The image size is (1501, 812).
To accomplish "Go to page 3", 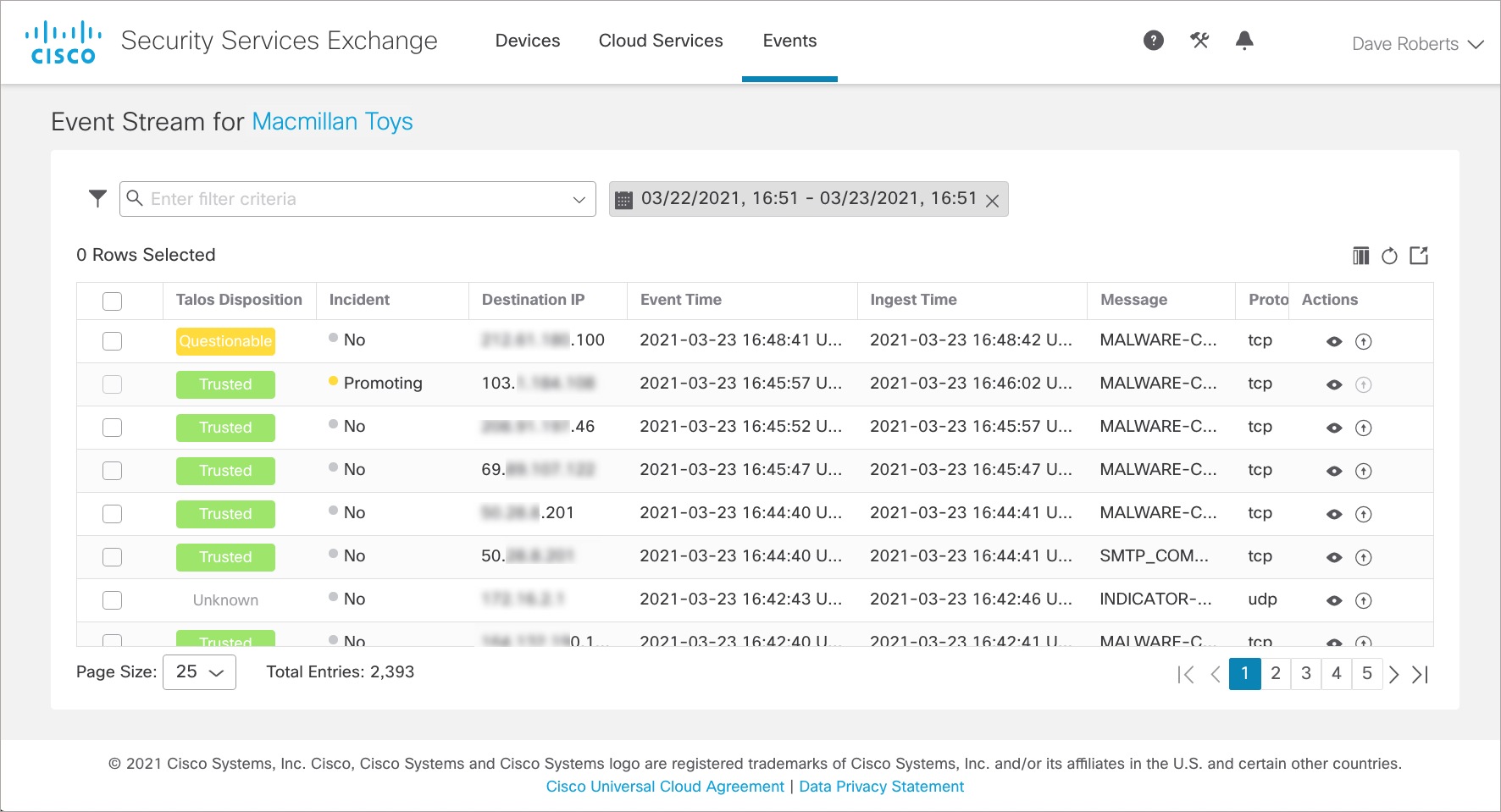I will tap(1306, 674).
